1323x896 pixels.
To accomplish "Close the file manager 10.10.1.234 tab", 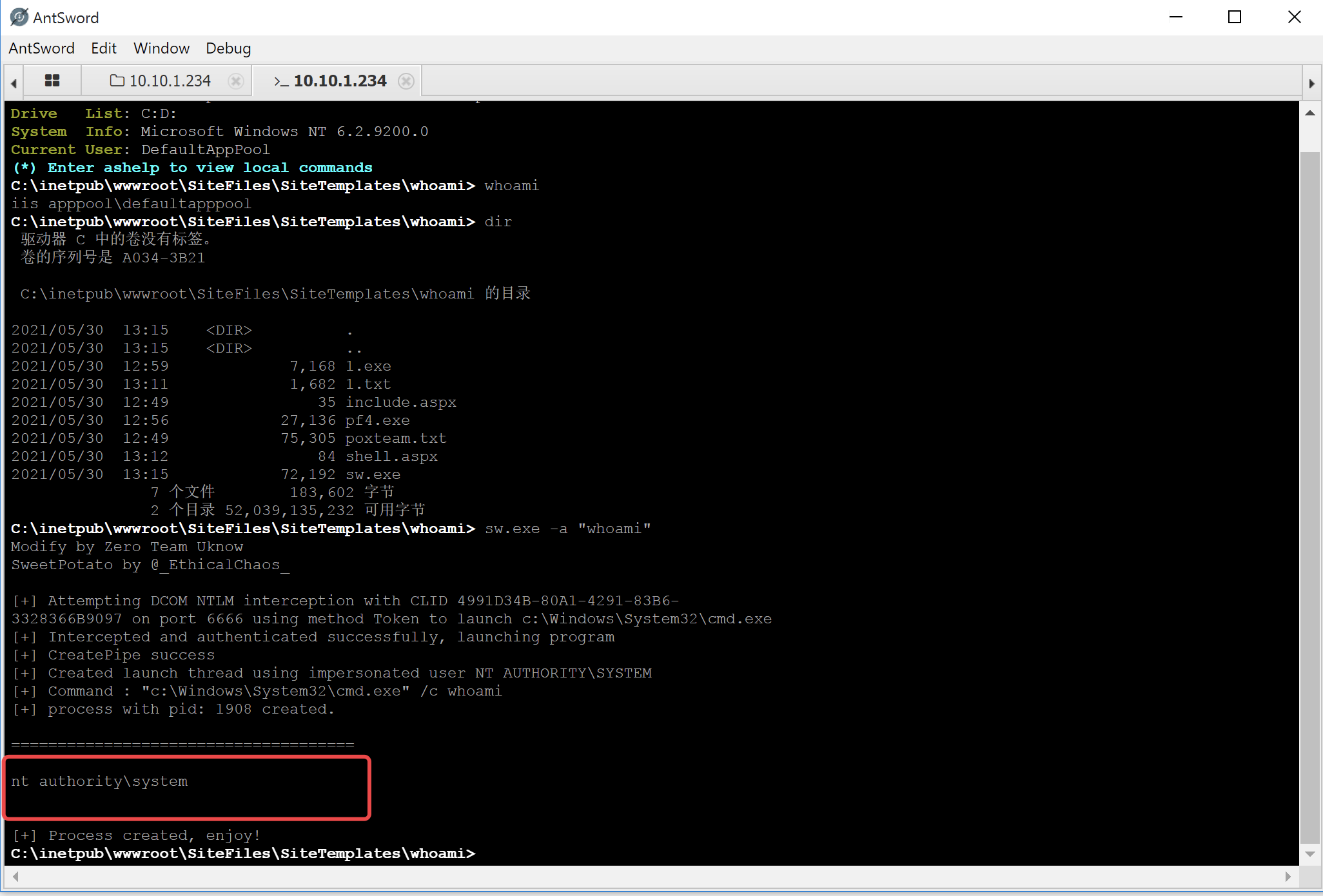I will point(236,81).
